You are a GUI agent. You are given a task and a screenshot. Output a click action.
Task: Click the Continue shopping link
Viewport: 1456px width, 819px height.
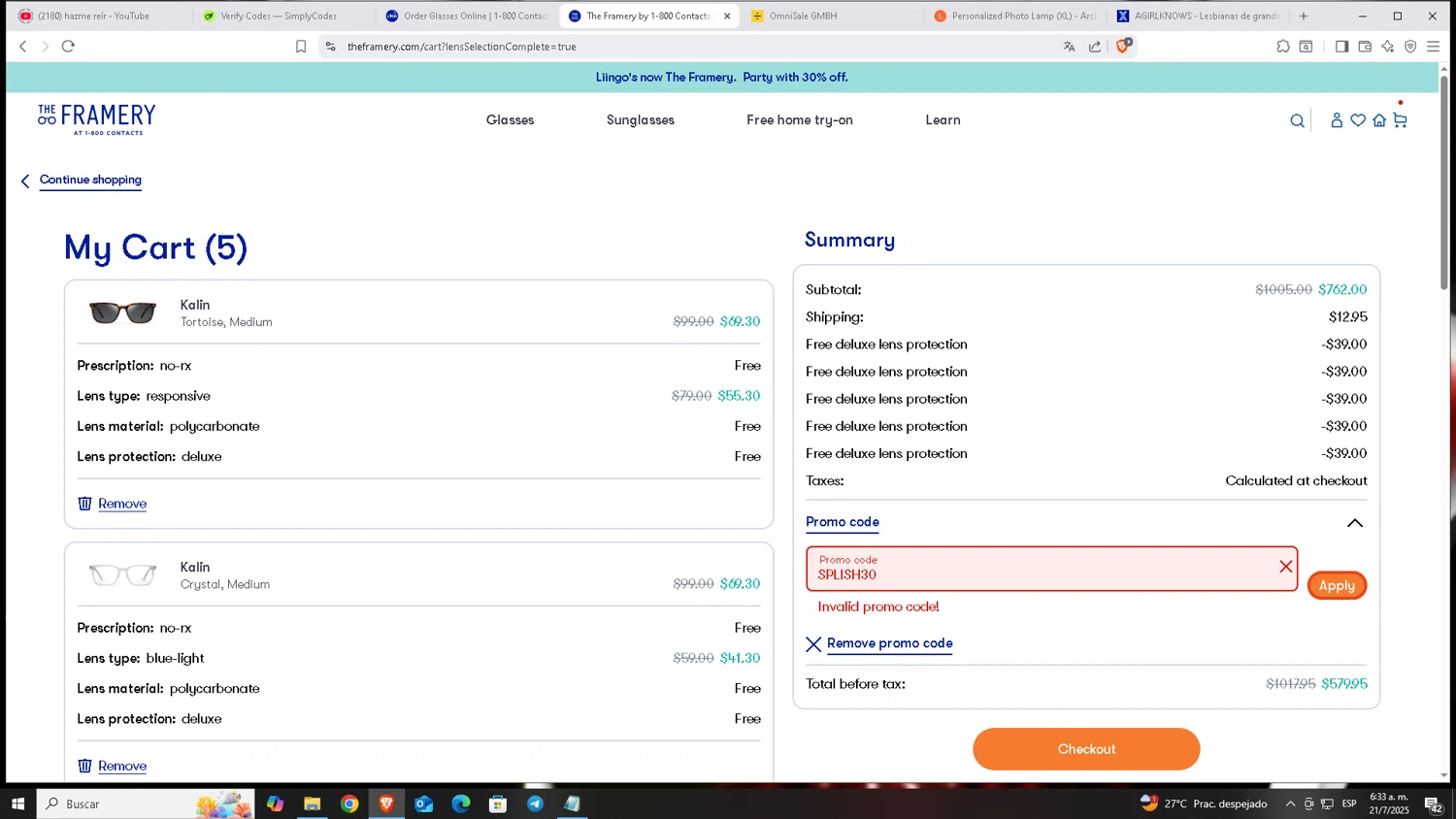[90, 180]
